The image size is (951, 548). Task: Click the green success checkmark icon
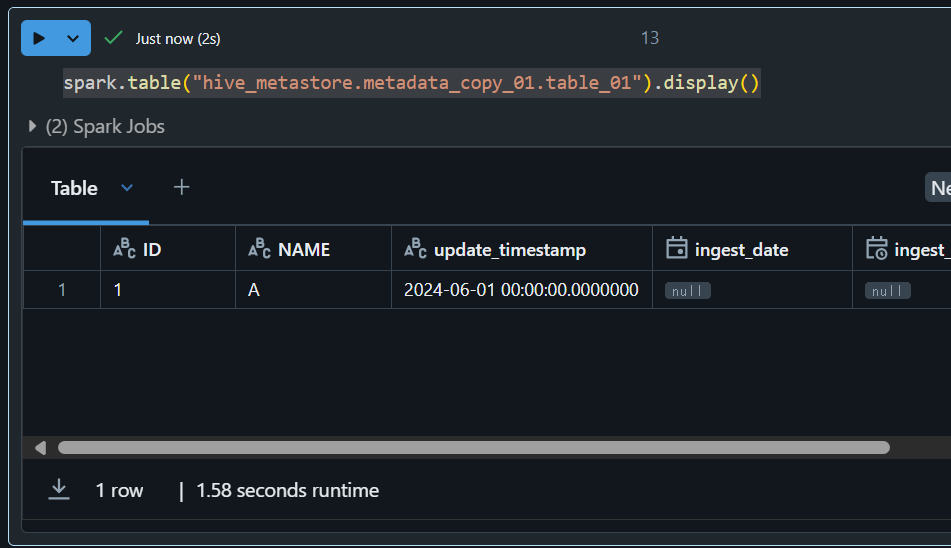[113, 38]
